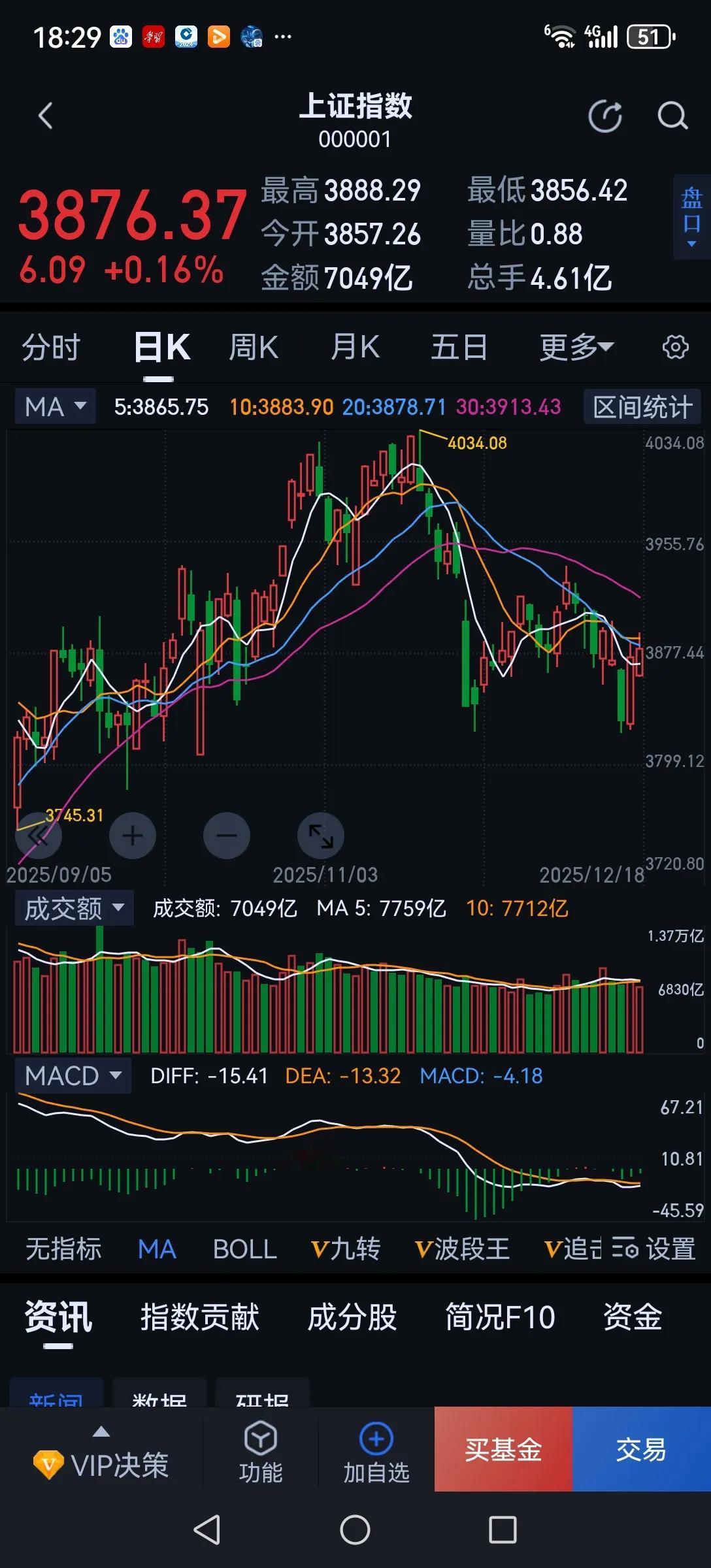Viewport: 711px width, 1568px height.
Task: Open the 简况F10 tab
Action: pyautogui.click(x=500, y=1316)
